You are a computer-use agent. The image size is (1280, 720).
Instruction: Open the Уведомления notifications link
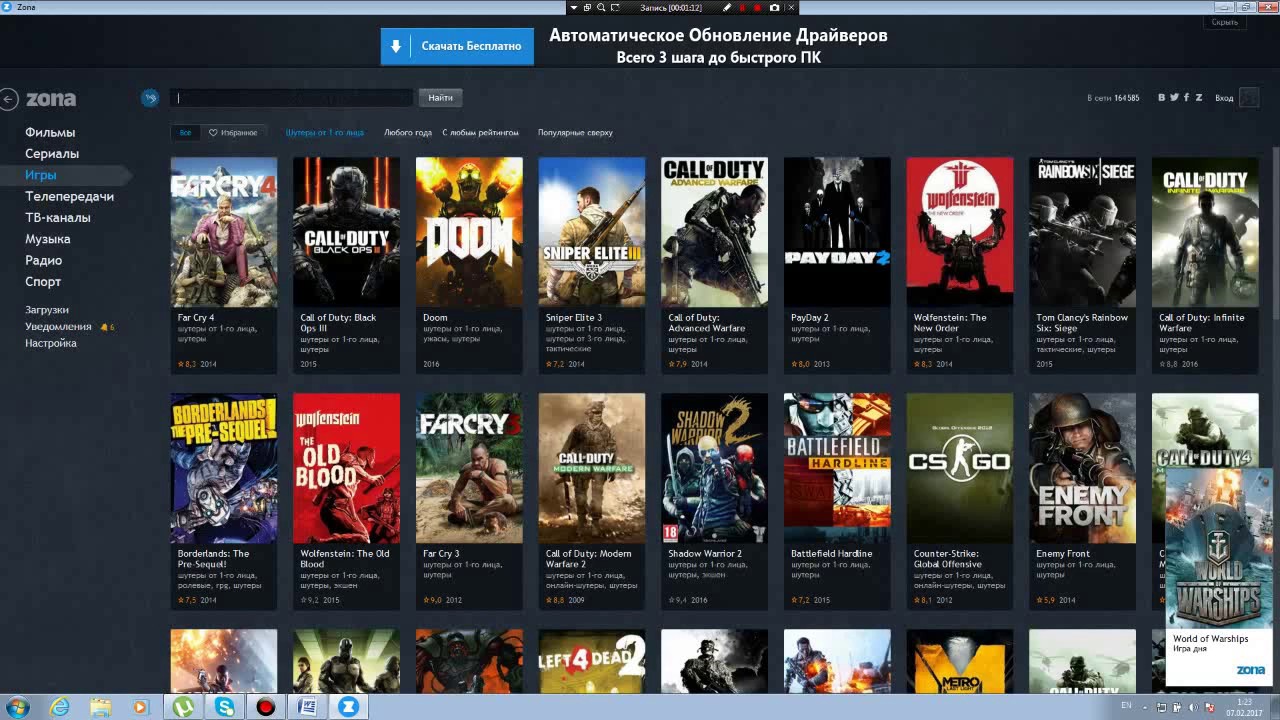click(x=58, y=327)
